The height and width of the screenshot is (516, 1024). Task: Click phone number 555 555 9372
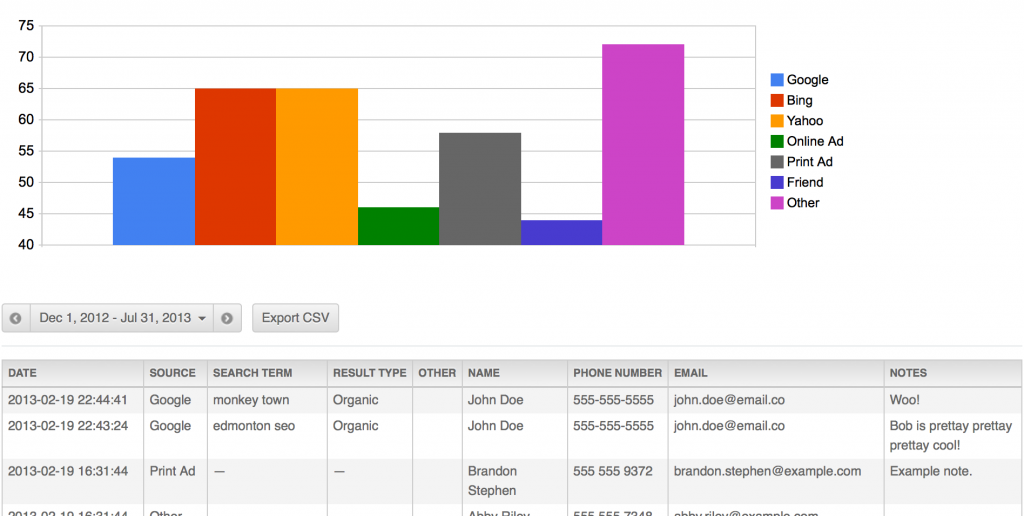point(613,471)
